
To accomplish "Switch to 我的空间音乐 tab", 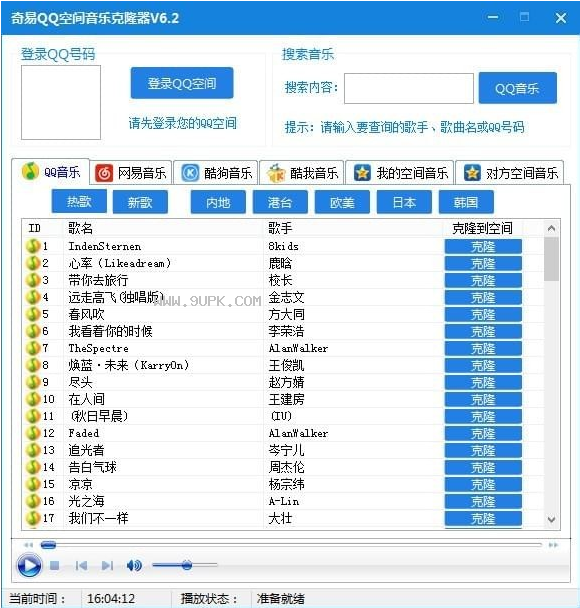I will point(400,173).
